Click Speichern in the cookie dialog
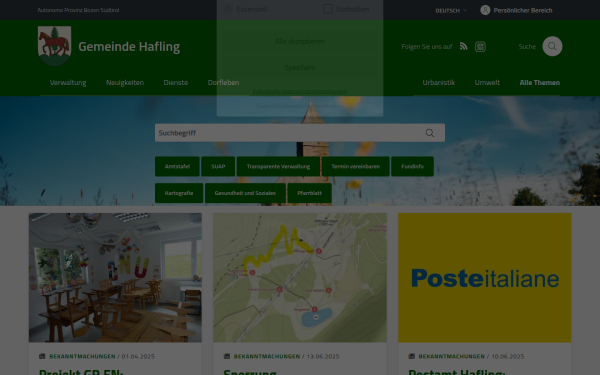The width and height of the screenshot is (600, 375). [300, 67]
